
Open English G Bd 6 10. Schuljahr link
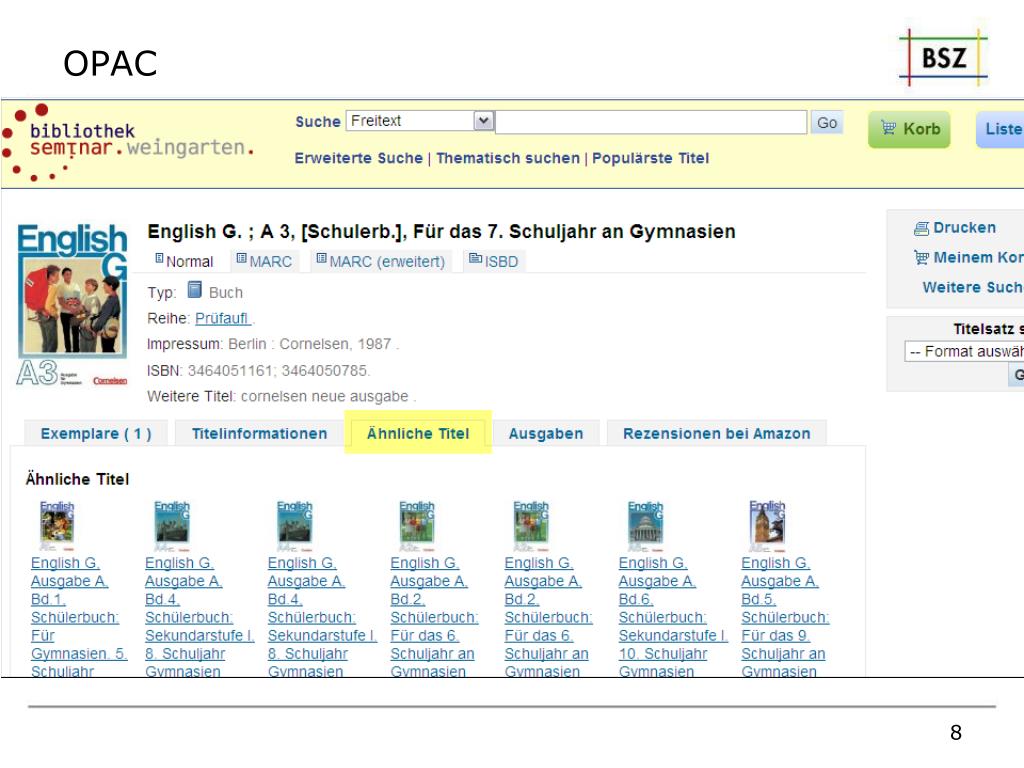673,616
